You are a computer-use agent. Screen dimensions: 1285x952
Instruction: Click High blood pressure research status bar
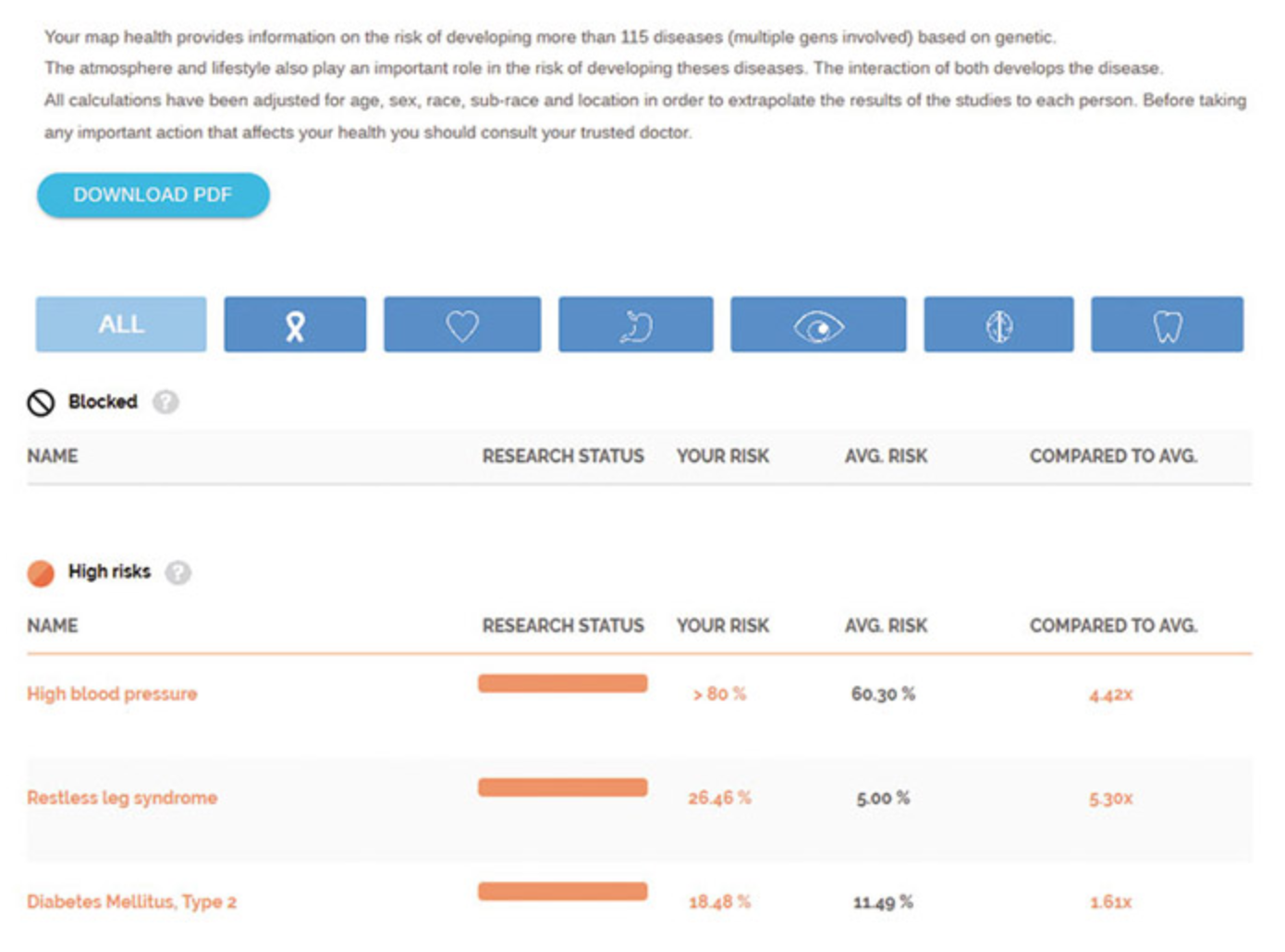pyautogui.click(x=562, y=683)
